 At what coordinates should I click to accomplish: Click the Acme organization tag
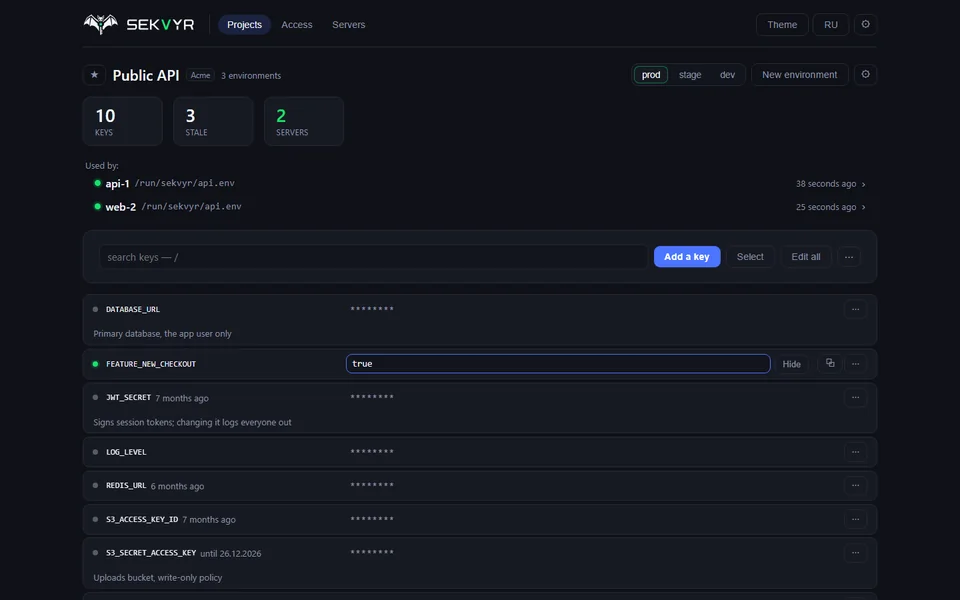(x=200, y=75)
